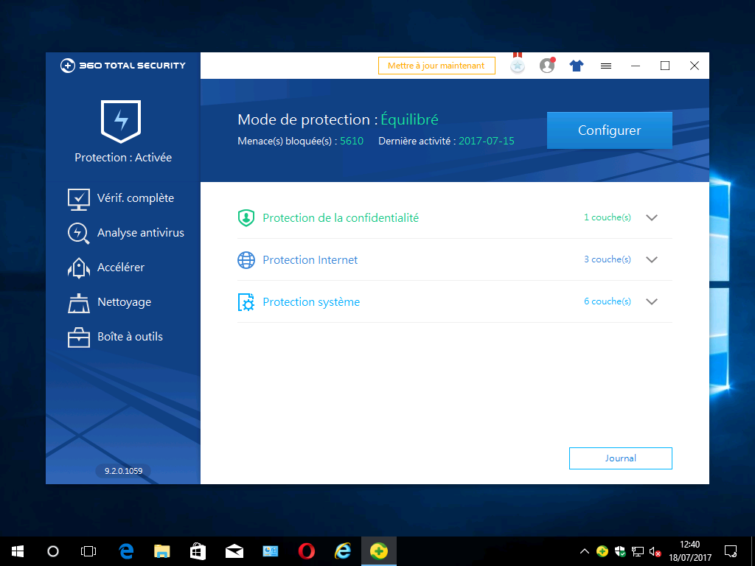Image resolution: width=755 pixels, height=566 pixels.
Task: Open the hamburger main menu
Action: [606, 66]
